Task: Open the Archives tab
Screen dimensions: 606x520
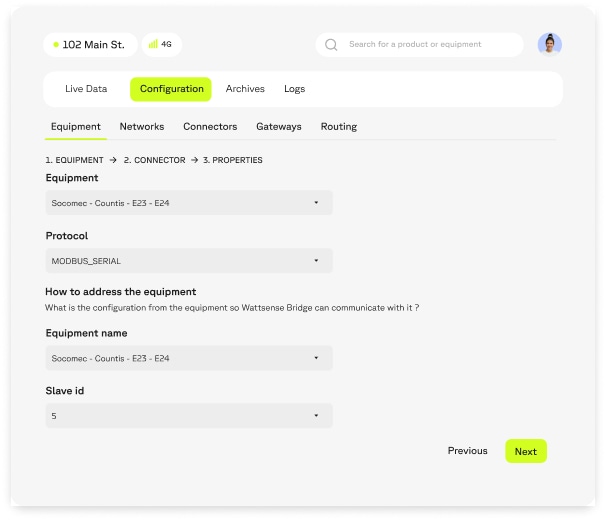Action: coord(245,89)
